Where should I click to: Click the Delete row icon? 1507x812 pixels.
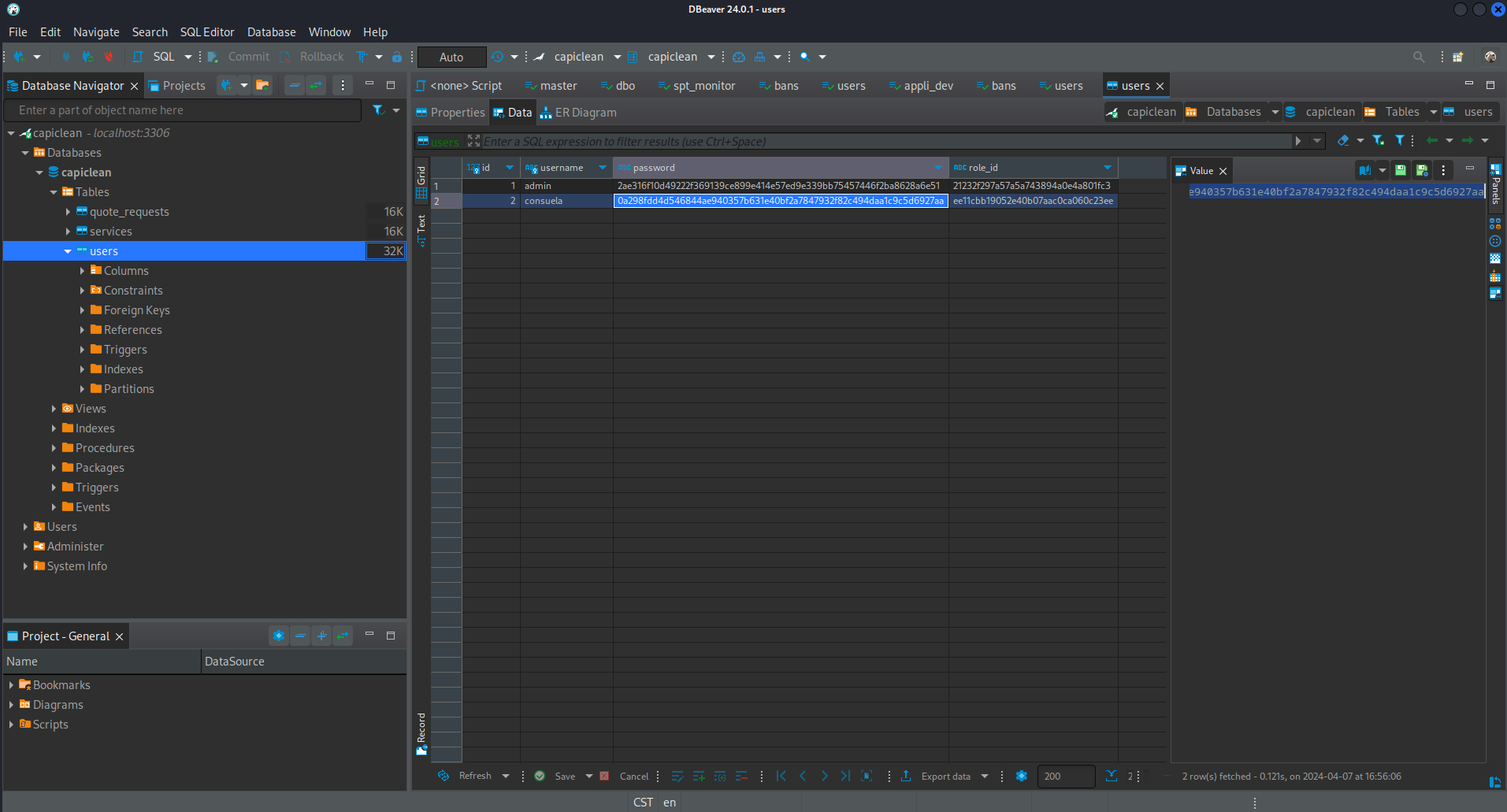741,776
